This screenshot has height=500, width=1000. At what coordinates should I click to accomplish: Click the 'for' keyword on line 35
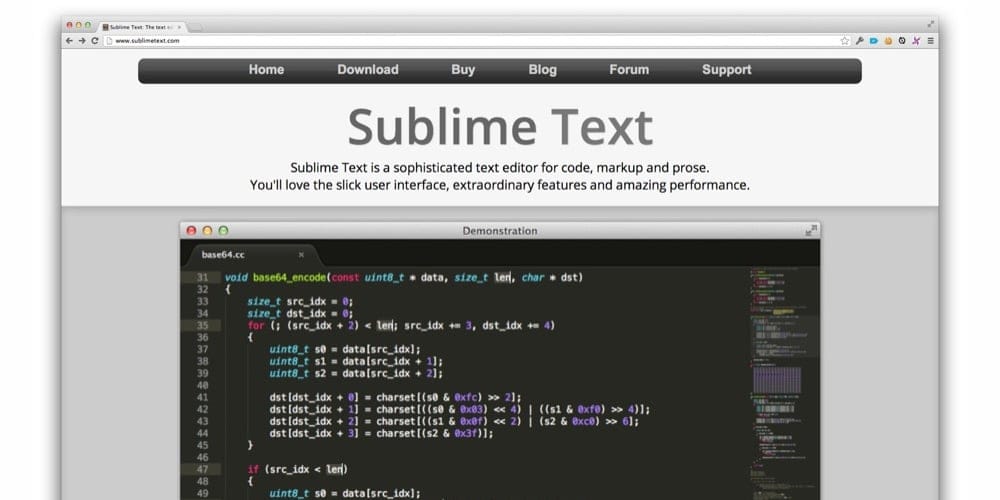click(255, 325)
